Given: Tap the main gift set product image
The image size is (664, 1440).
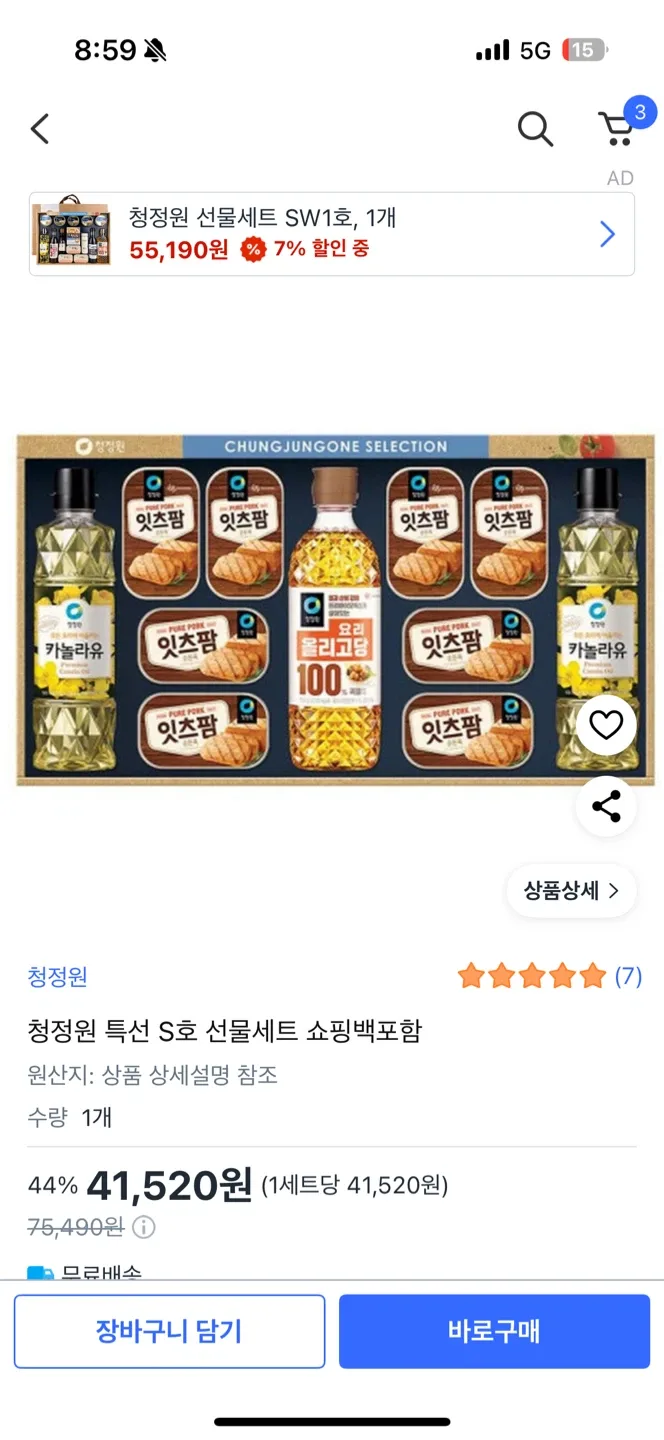Looking at the screenshot, I should pyautogui.click(x=336, y=610).
